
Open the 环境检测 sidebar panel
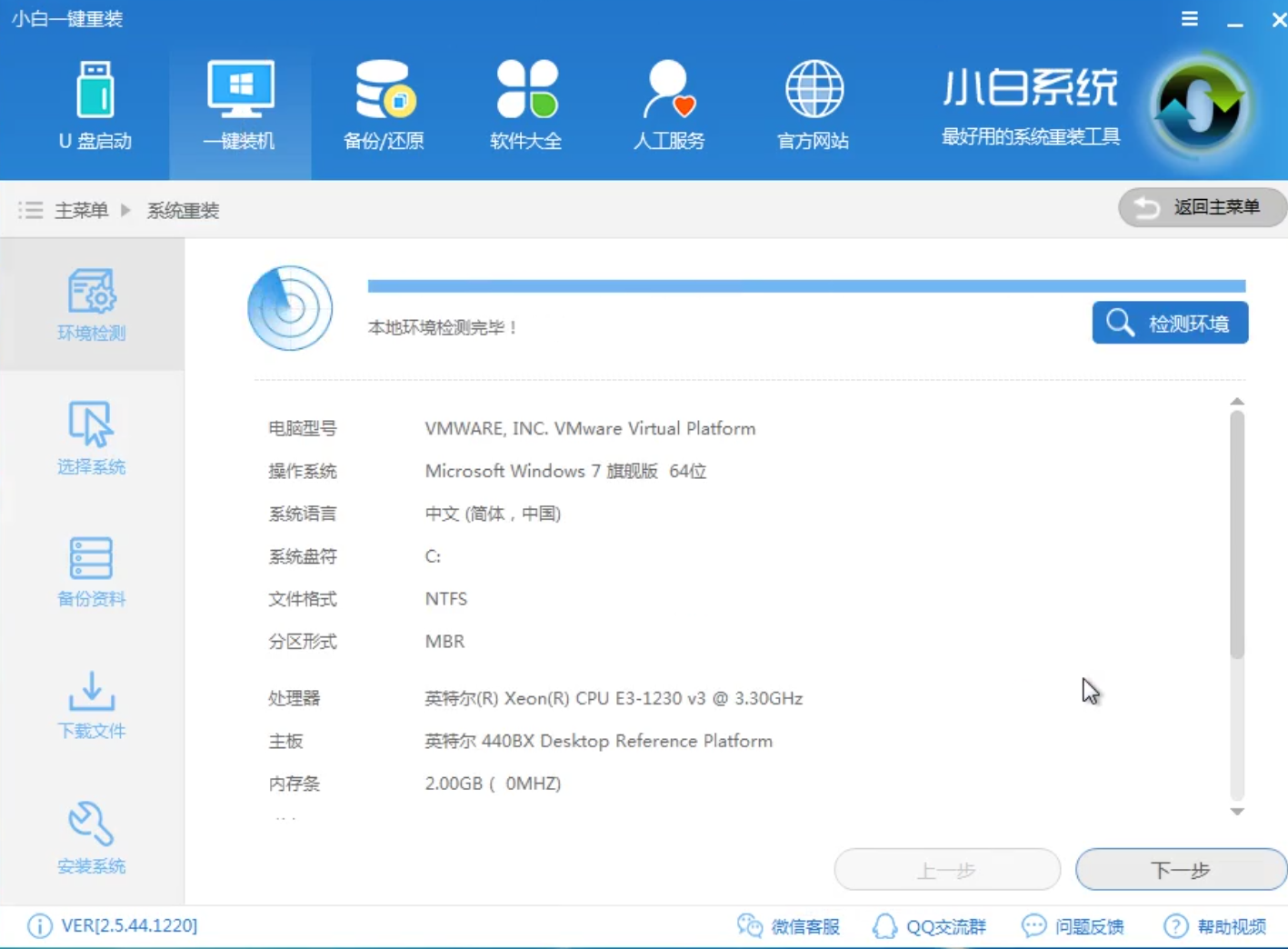click(x=91, y=305)
